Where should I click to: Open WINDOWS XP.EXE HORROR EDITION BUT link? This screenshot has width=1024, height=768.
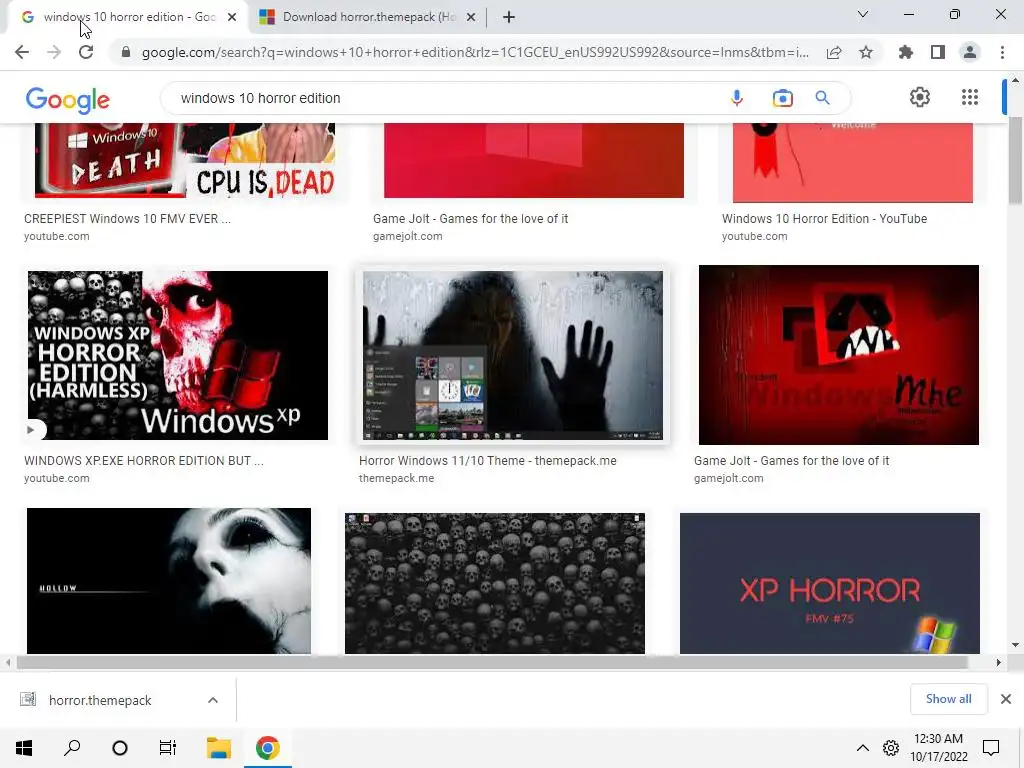click(x=144, y=460)
